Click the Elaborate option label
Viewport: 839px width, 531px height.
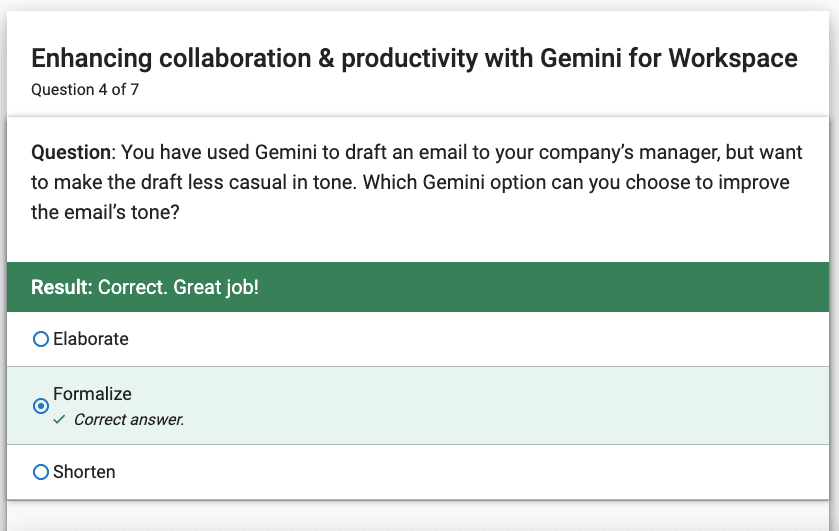pos(91,339)
